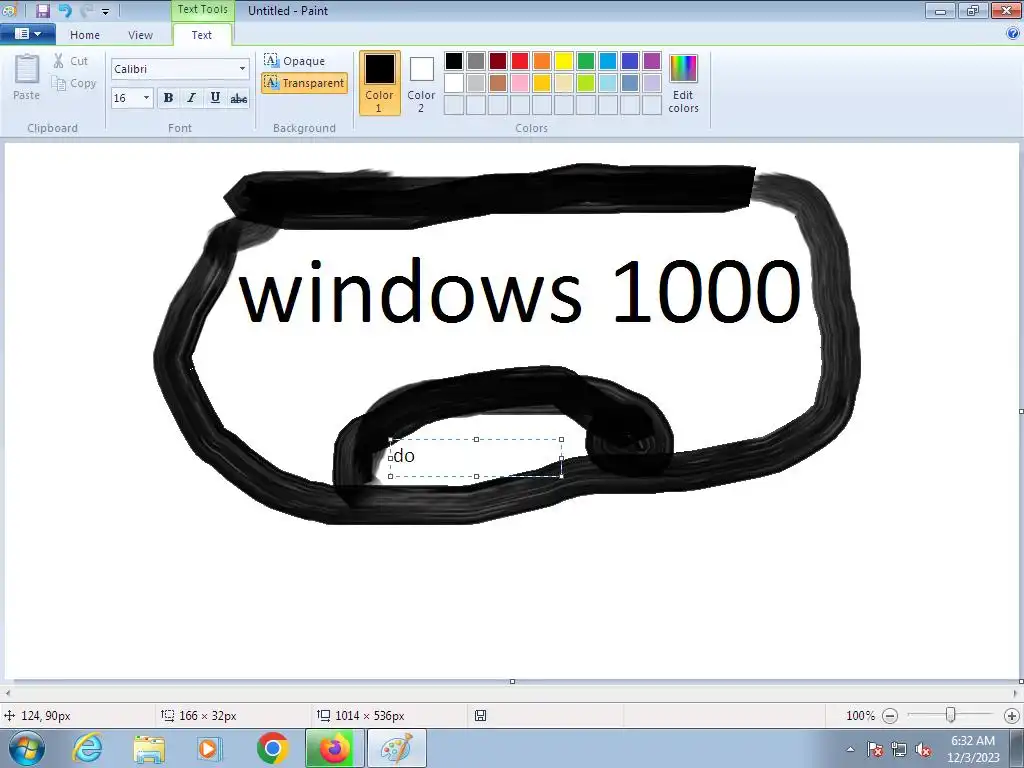Click the Paste button

27,77
